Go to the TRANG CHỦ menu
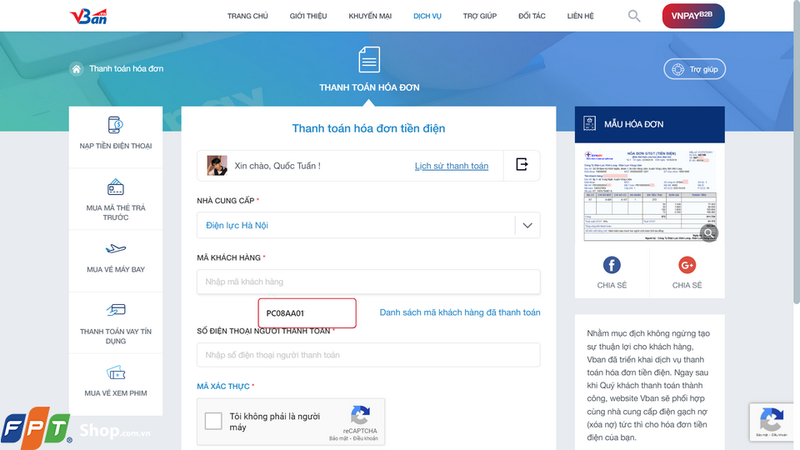800x450 pixels. [x=247, y=16]
